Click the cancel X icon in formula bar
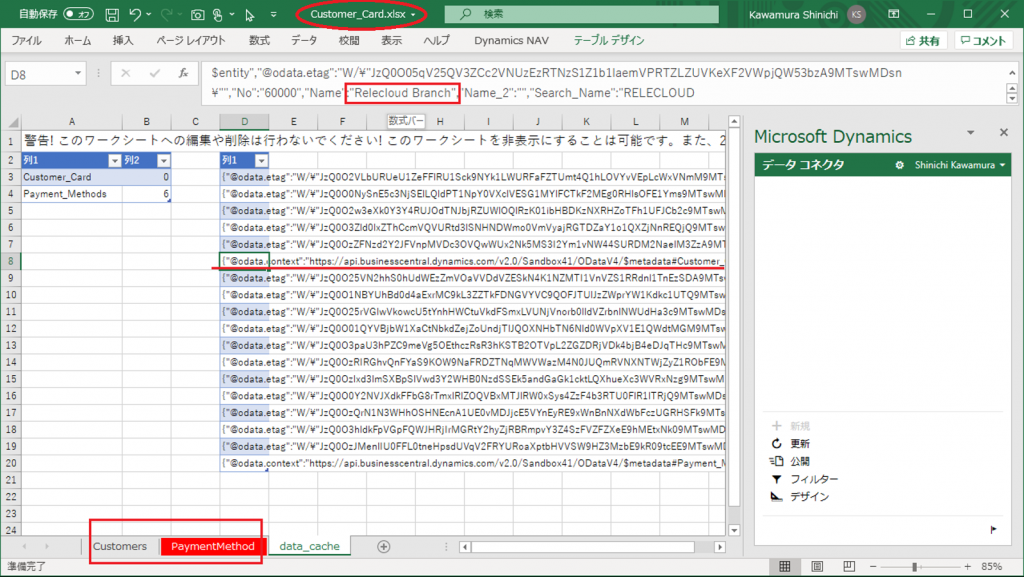The height and width of the screenshot is (577, 1024). point(125,74)
